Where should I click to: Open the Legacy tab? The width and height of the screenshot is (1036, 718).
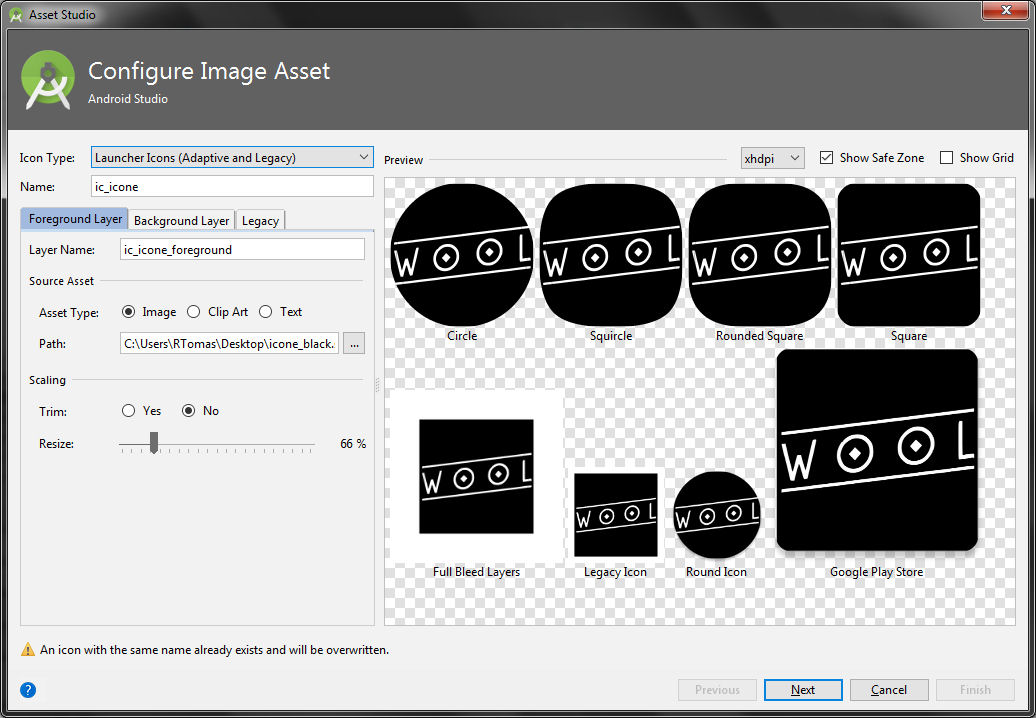pos(260,220)
